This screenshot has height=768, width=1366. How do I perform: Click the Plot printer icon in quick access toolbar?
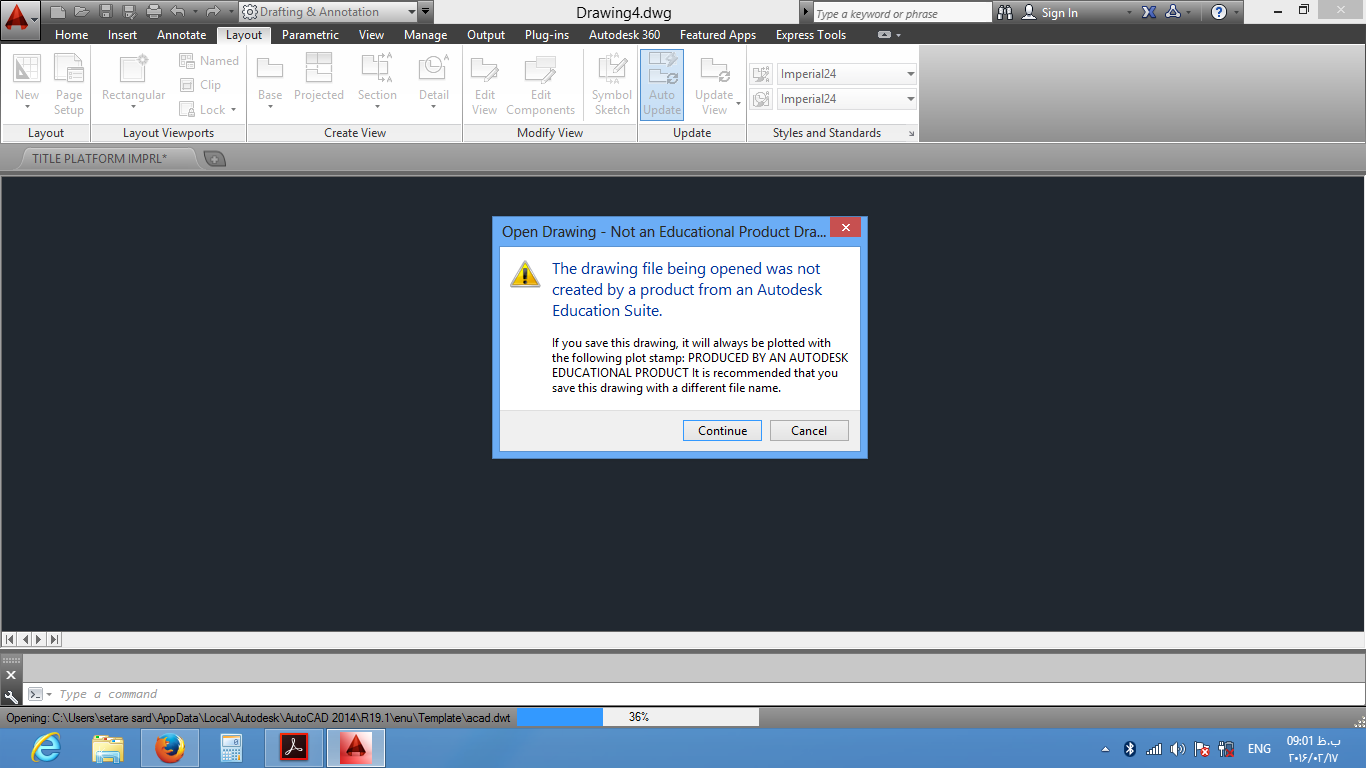[152, 12]
